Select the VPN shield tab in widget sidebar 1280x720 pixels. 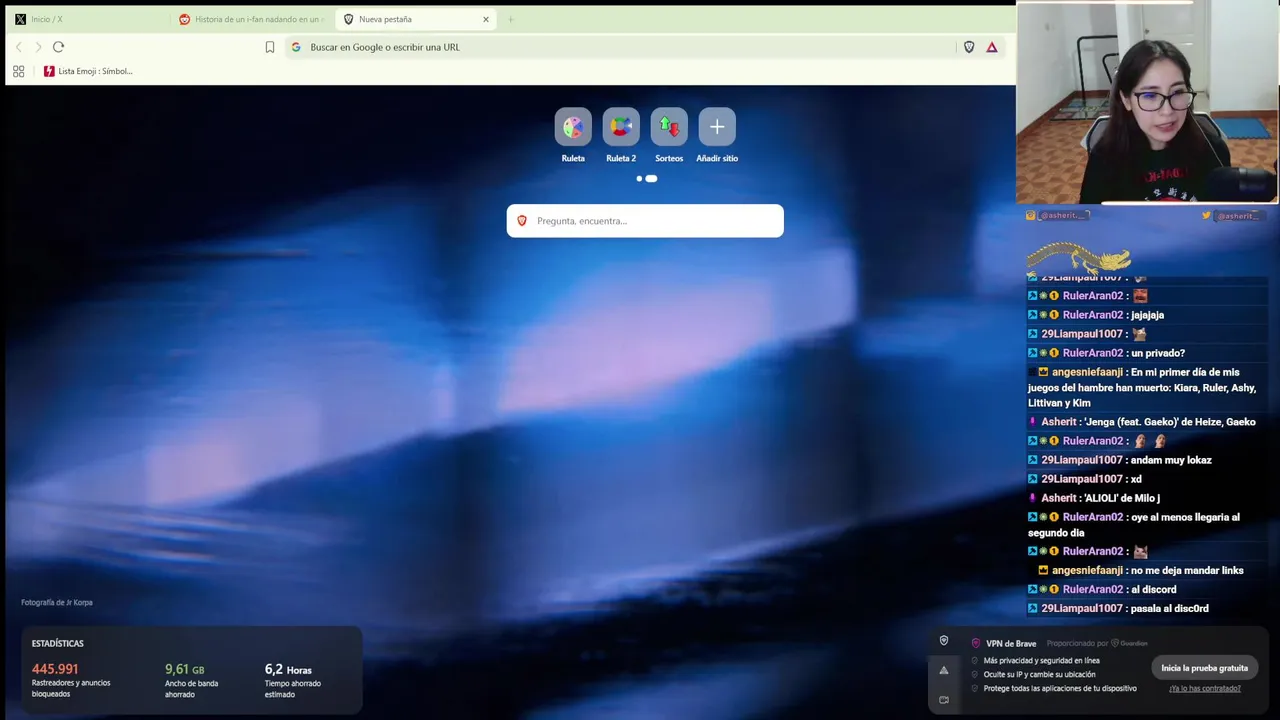(944, 641)
